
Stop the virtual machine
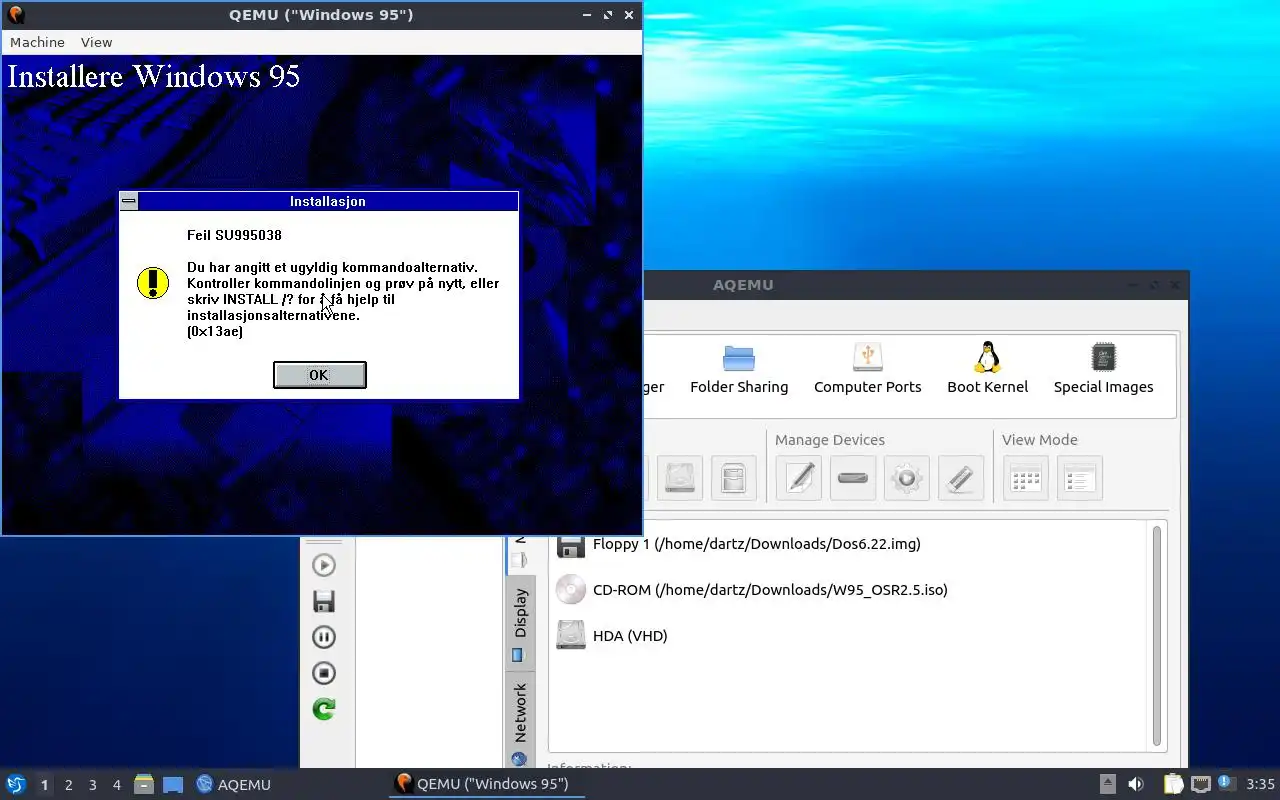click(x=324, y=673)
